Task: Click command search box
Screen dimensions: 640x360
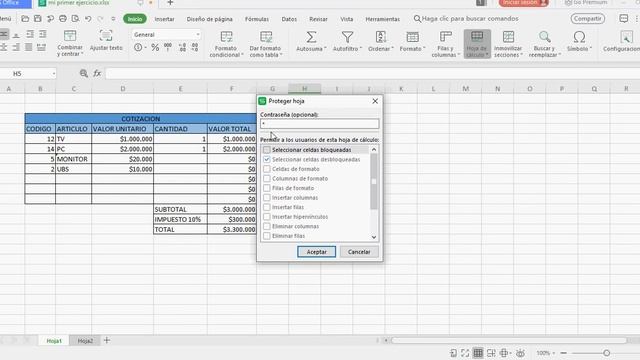Action: [466, 19]
